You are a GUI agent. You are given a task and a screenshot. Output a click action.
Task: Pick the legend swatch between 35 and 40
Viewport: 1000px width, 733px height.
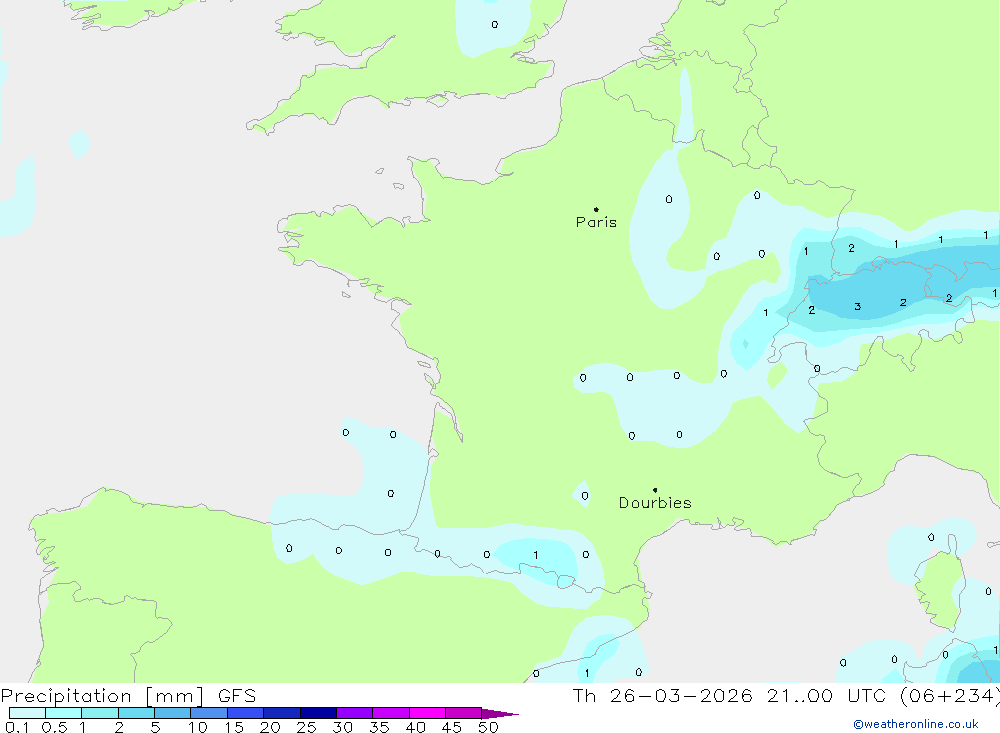pyautogui.click(x=391, y=713)
